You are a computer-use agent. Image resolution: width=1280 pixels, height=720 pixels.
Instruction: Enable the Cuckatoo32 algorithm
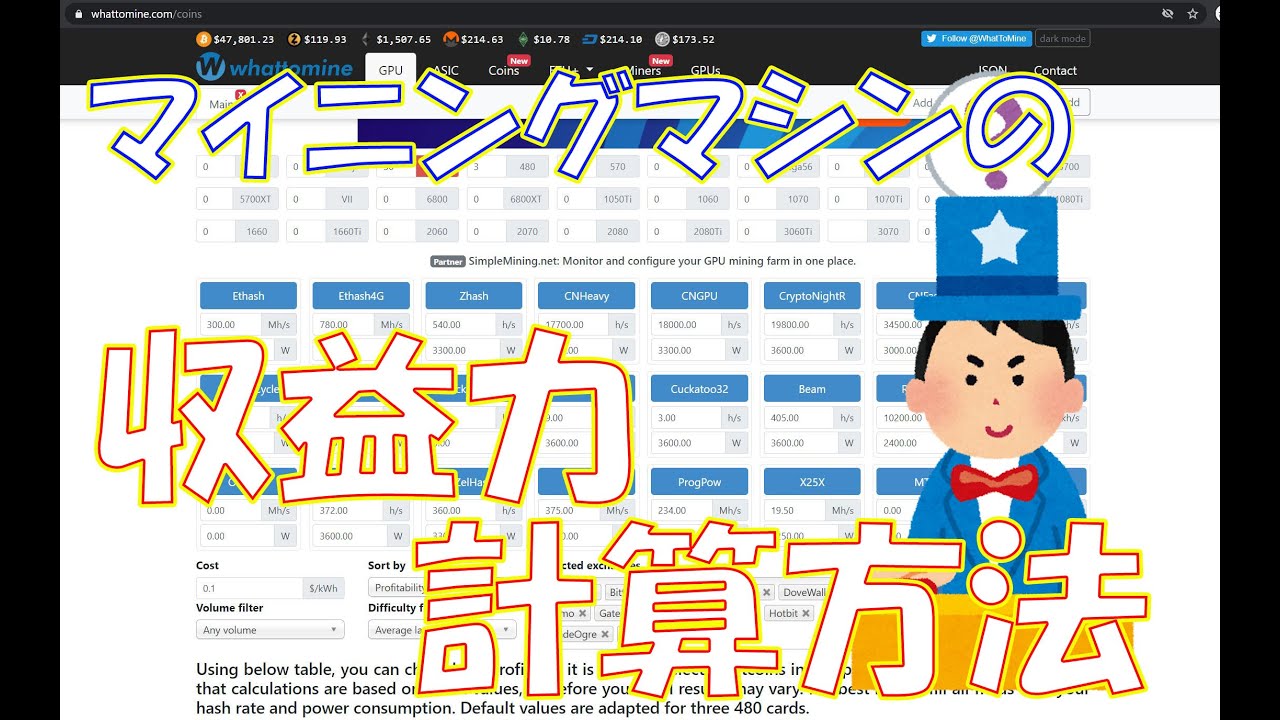pos(699,389)
